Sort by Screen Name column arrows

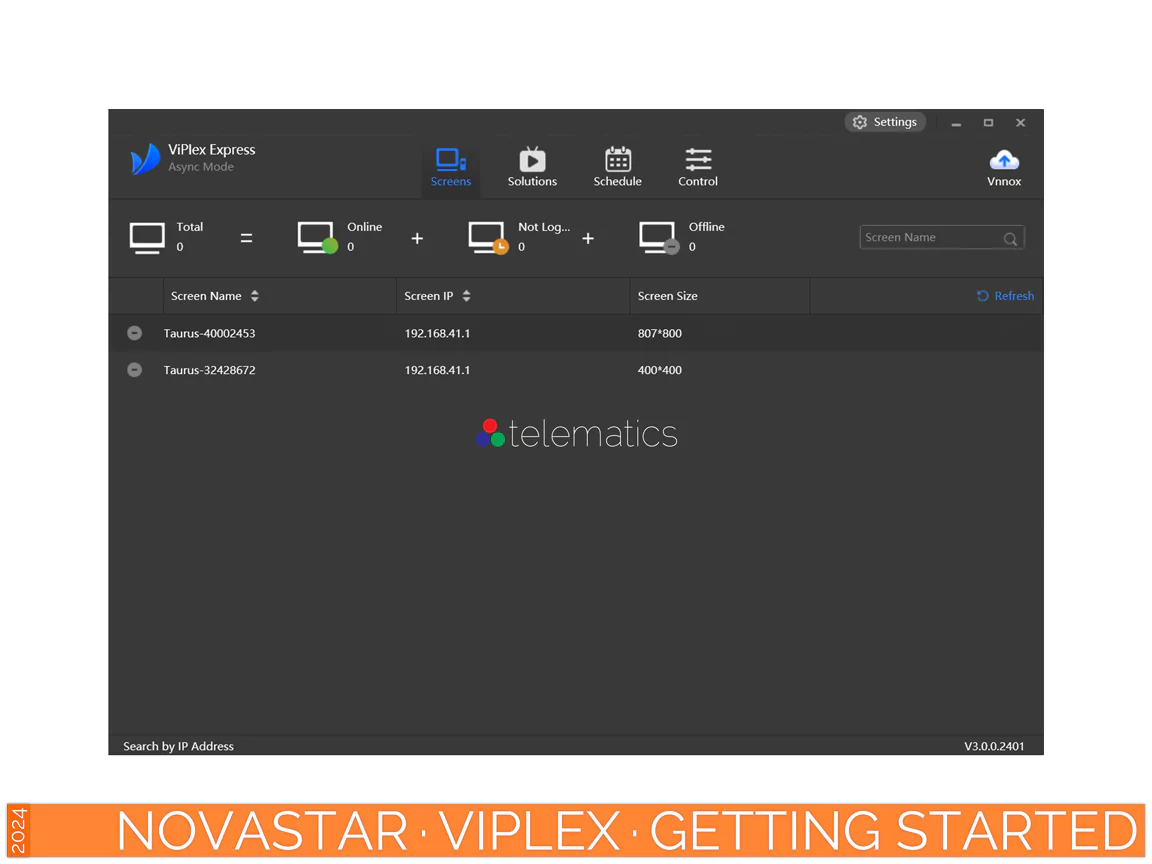255,296
